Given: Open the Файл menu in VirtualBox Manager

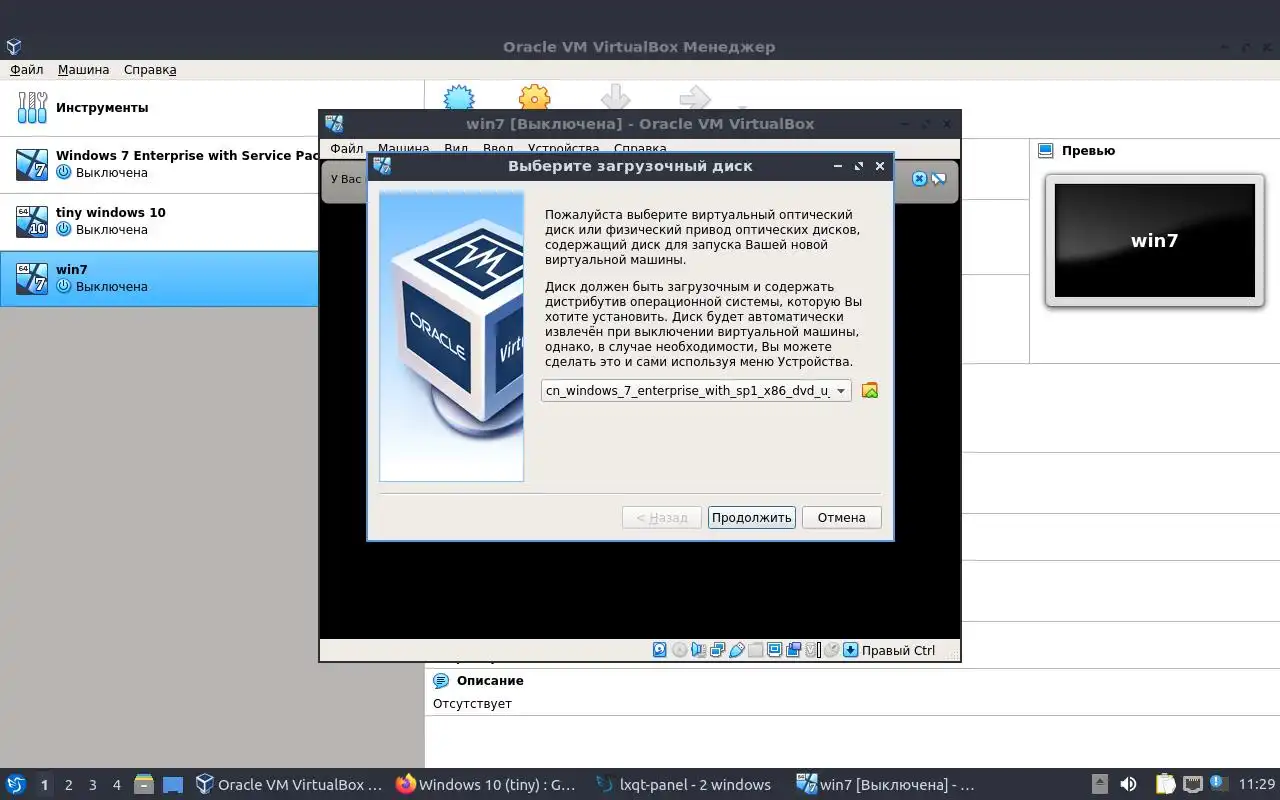Looking at the screenshot, I should coord(27,70).
